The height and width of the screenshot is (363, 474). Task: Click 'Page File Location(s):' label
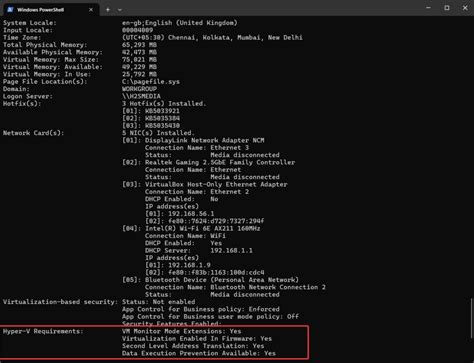(x=45, y=81)
